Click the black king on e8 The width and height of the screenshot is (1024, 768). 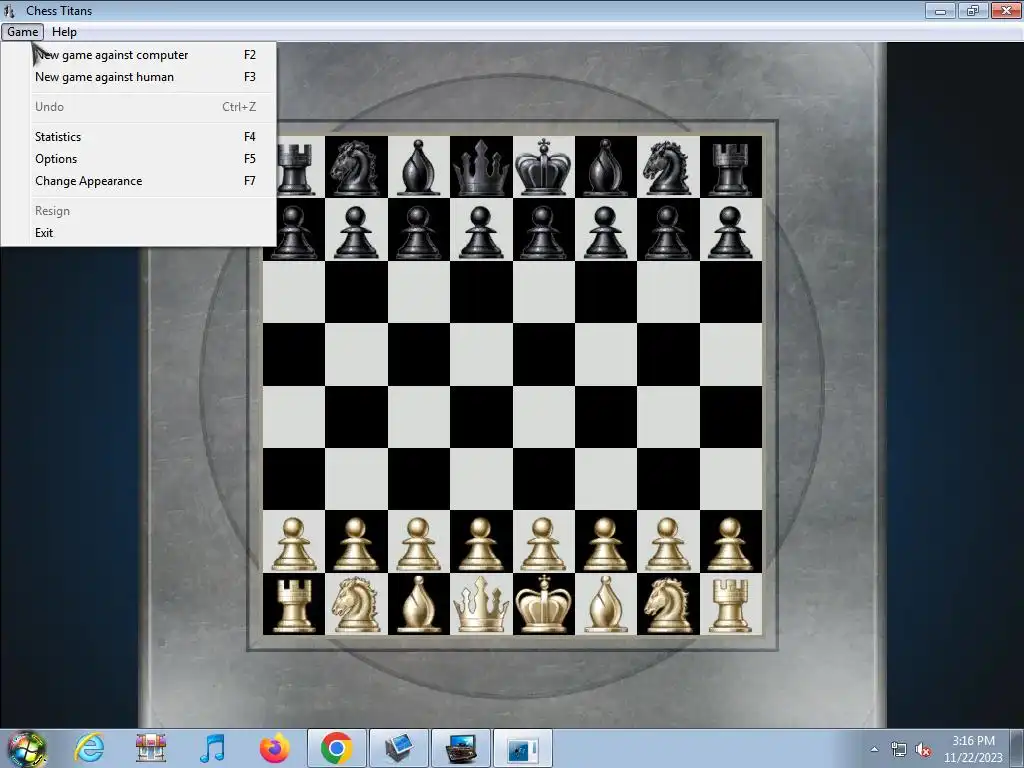point(543,167)
